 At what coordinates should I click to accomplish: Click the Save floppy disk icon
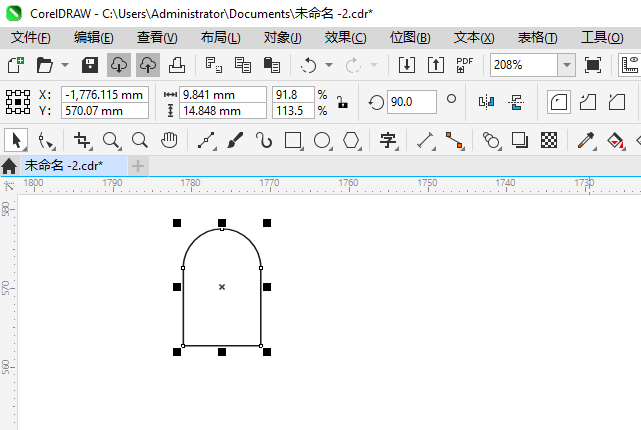pyautogui.click(x=89, y=65)
